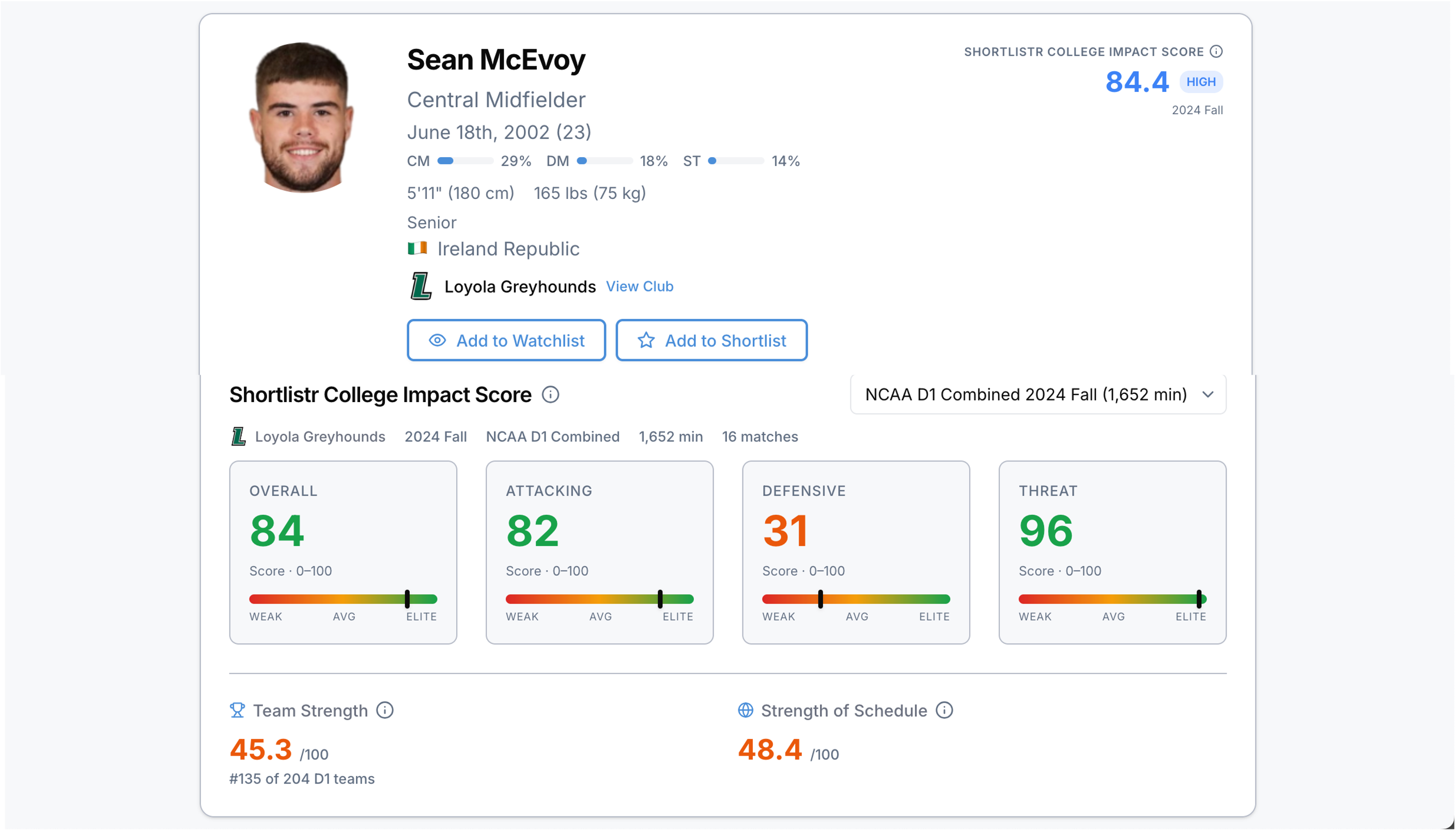Click the birth date June 18th, 2002 (23)
This screenshot has height=831, width=1456.
(x=499, y=132)
